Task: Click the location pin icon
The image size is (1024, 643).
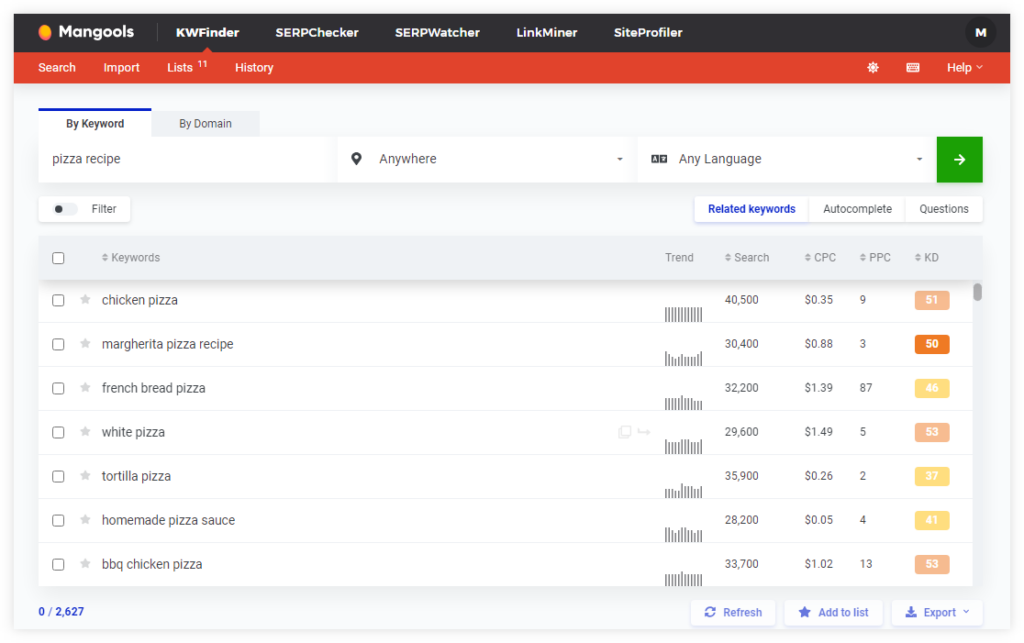Action: tap(356, 159)
